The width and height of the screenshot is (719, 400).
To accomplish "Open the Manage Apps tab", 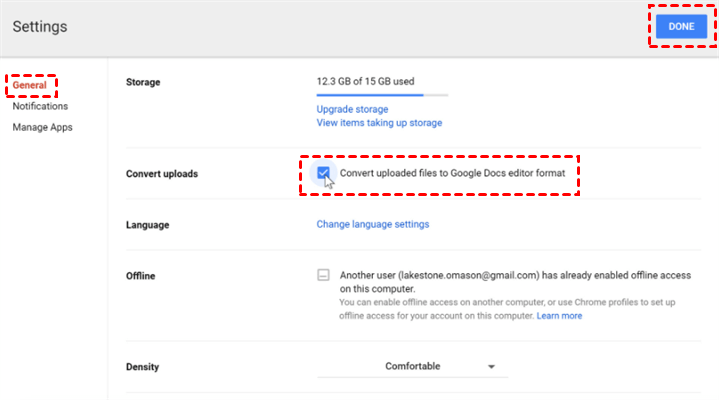I will click(x=42, y=128).
